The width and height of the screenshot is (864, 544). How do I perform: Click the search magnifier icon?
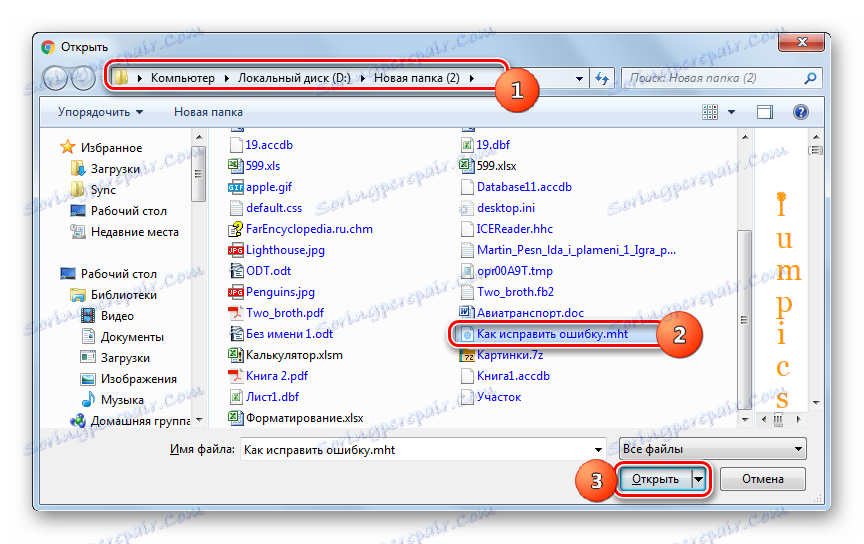(x=810, y=78)
